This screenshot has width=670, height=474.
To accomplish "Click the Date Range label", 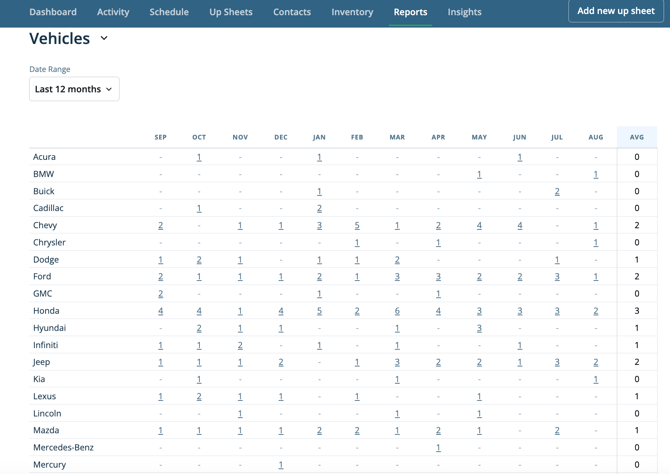I will [x=50, y=69].
